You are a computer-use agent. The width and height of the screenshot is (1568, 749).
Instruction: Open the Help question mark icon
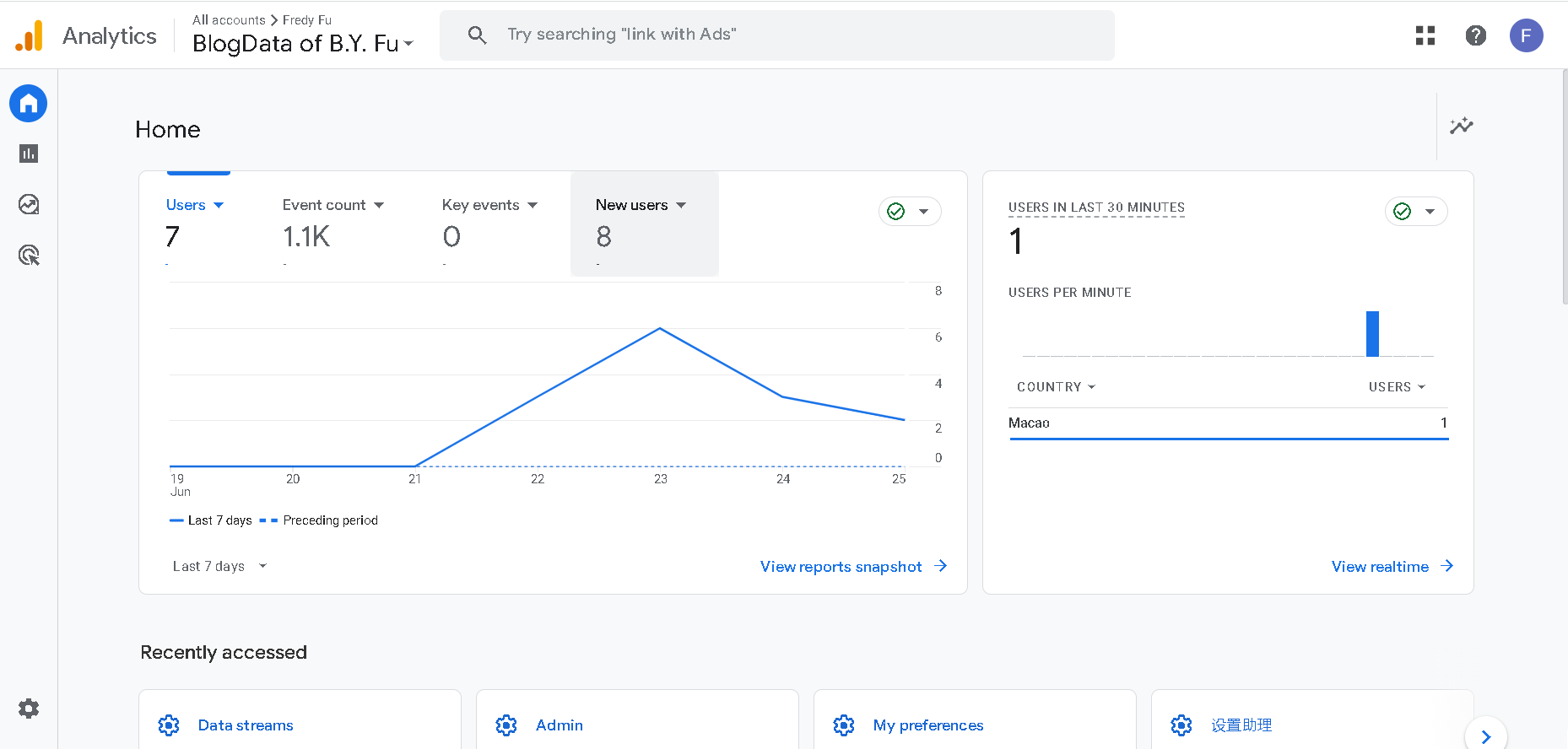[1475, 35]
